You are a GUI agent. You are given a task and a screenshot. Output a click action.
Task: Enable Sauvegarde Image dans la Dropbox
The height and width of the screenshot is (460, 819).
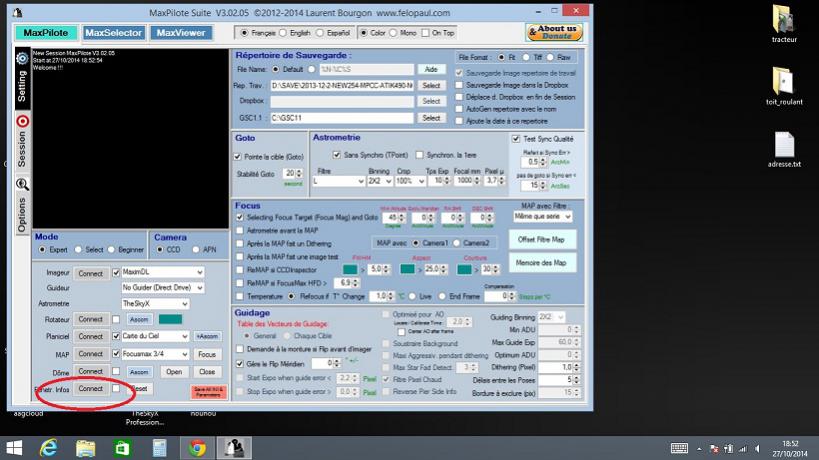pyautogui.click(x=459, y=85)
